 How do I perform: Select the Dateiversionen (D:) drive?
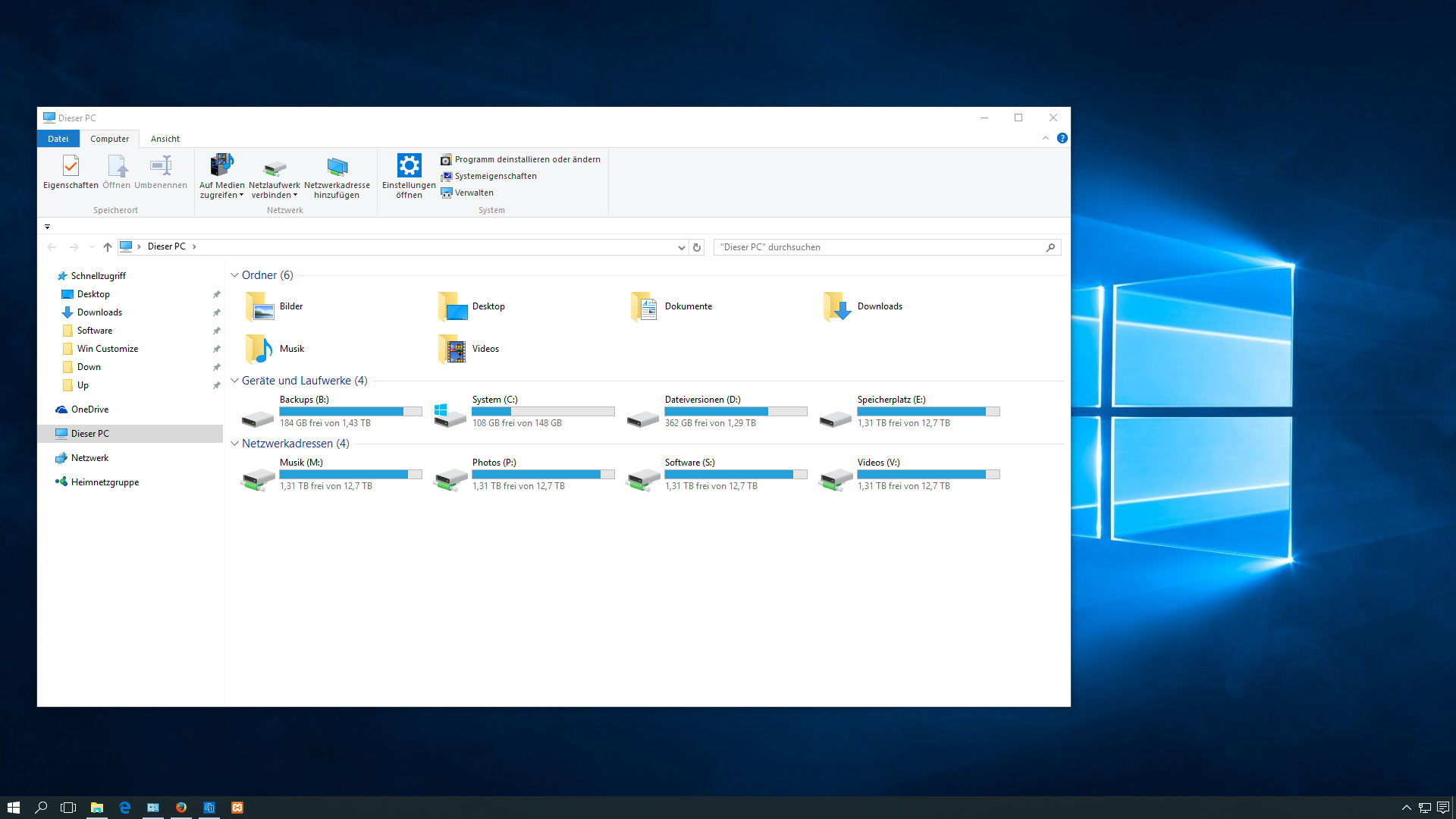[717, 411]
